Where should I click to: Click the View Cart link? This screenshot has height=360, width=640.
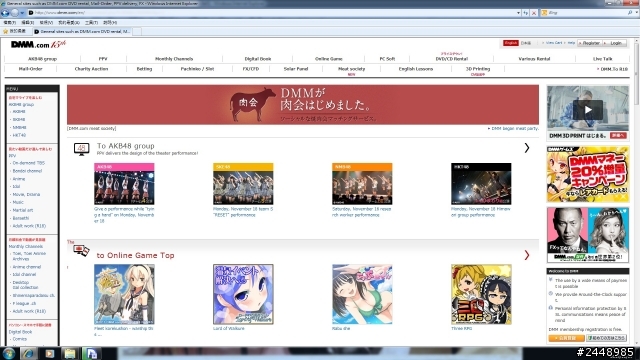click(x=553, y=43)
